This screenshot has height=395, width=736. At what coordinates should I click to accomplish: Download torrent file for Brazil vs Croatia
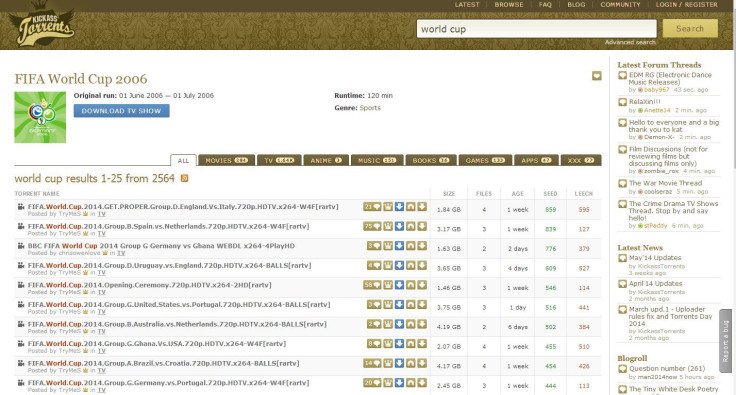422,363
